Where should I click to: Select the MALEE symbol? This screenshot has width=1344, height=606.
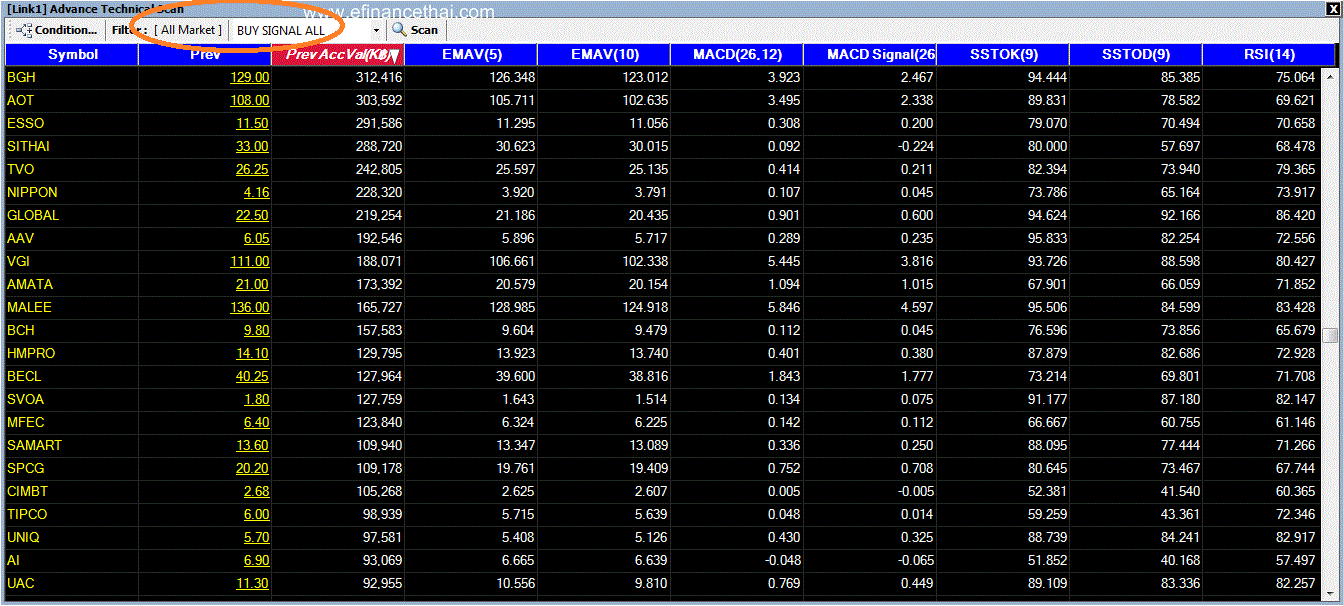coord(29,307)
